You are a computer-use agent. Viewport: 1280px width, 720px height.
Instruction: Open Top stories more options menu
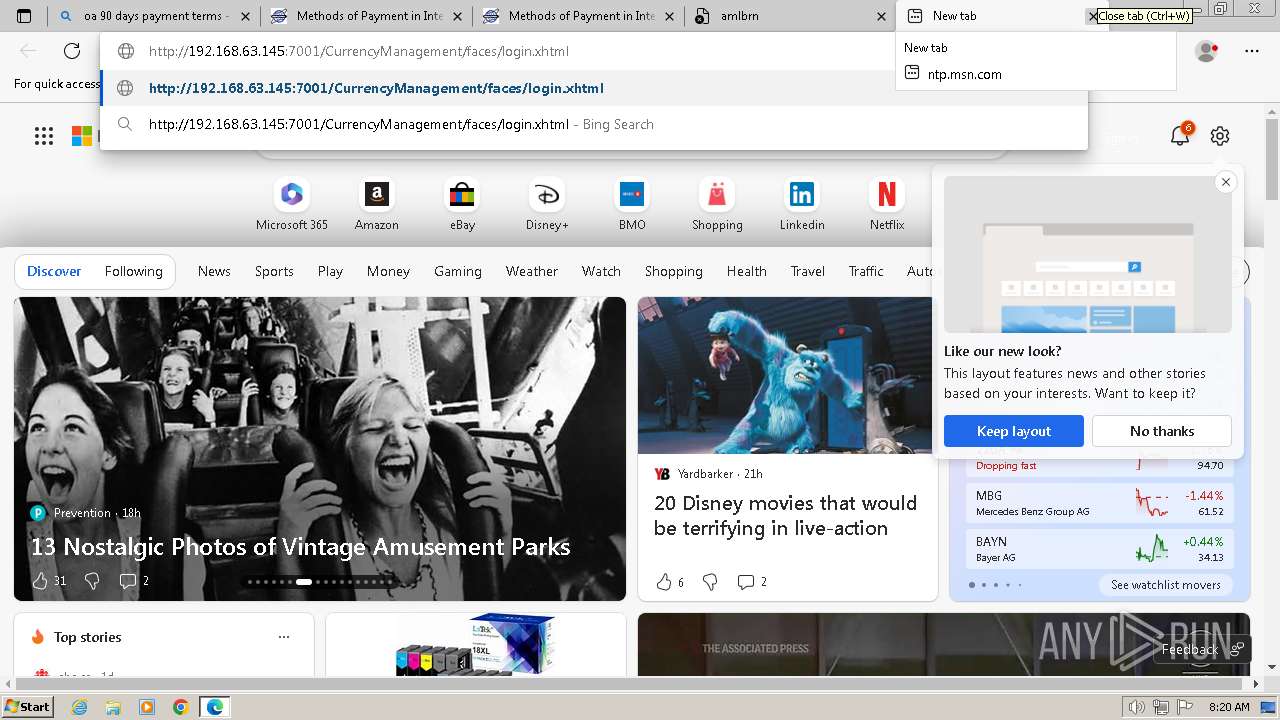284,637
